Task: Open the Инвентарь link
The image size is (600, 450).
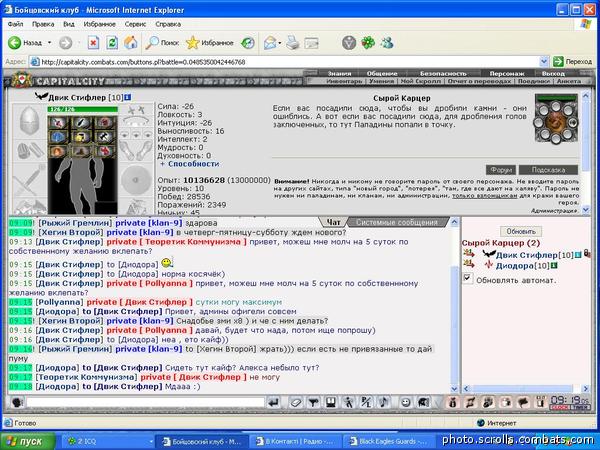Action: click(344, 81)
